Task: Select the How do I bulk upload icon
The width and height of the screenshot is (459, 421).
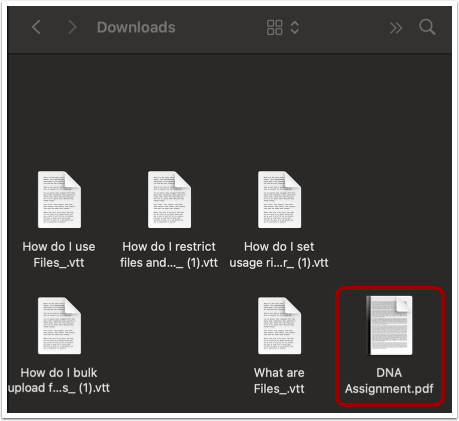Action: [x=59, y=326]
